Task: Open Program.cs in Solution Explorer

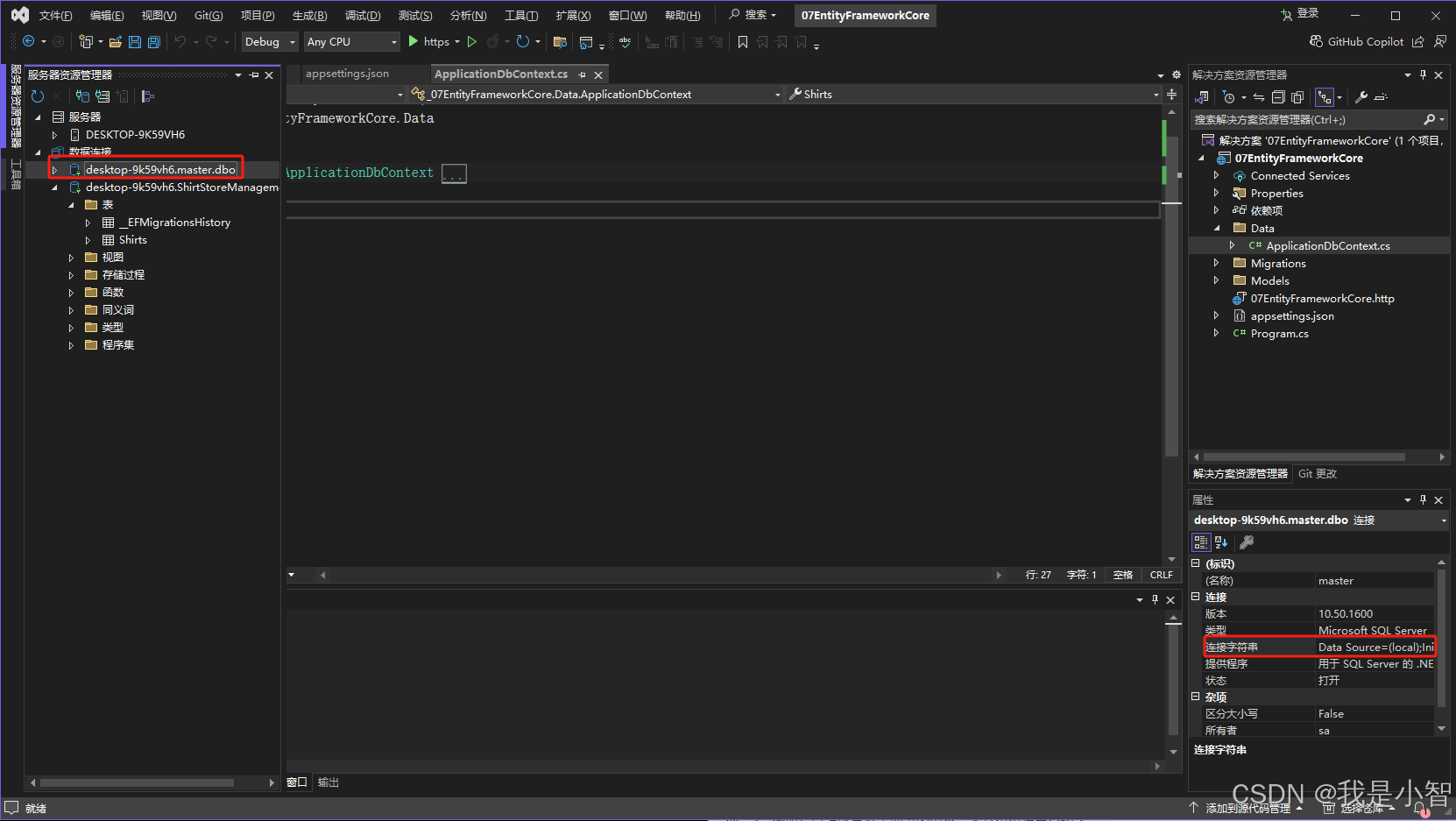Action: 1279,334
